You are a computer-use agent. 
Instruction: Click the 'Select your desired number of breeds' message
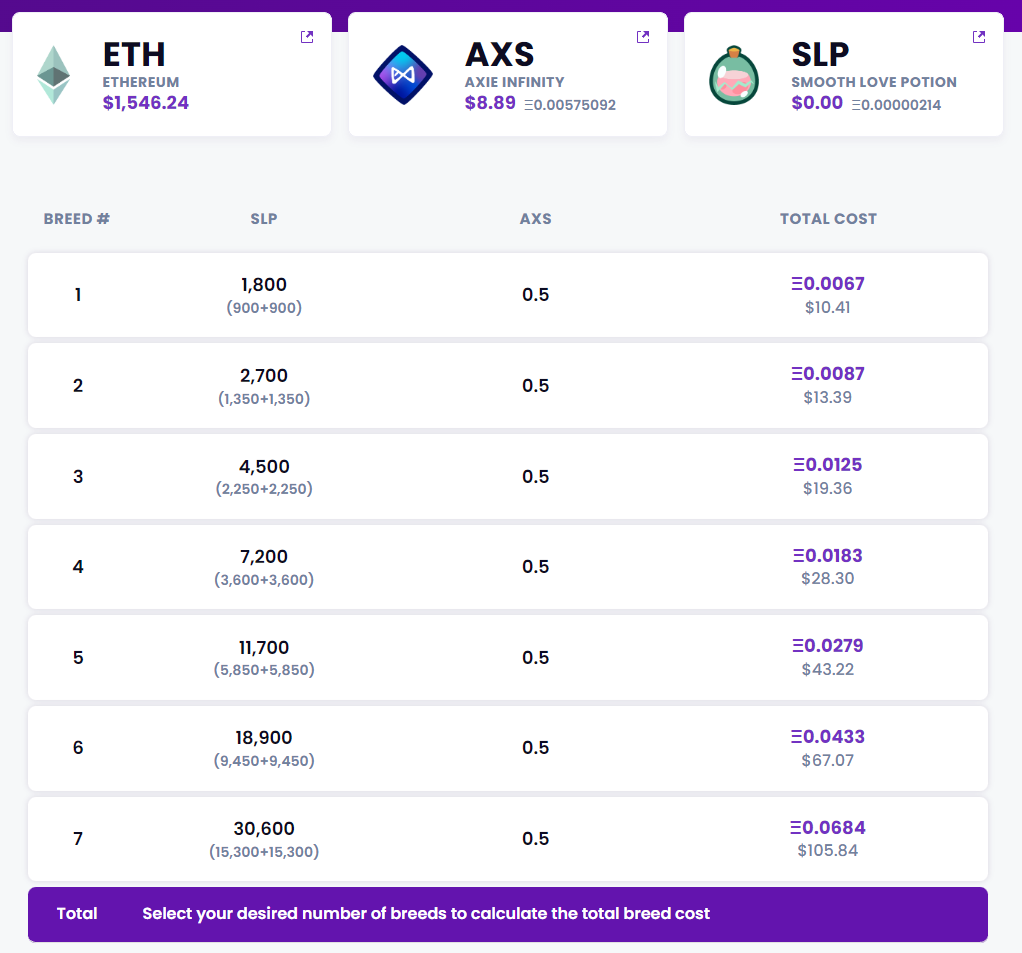(x=426, y=914)
